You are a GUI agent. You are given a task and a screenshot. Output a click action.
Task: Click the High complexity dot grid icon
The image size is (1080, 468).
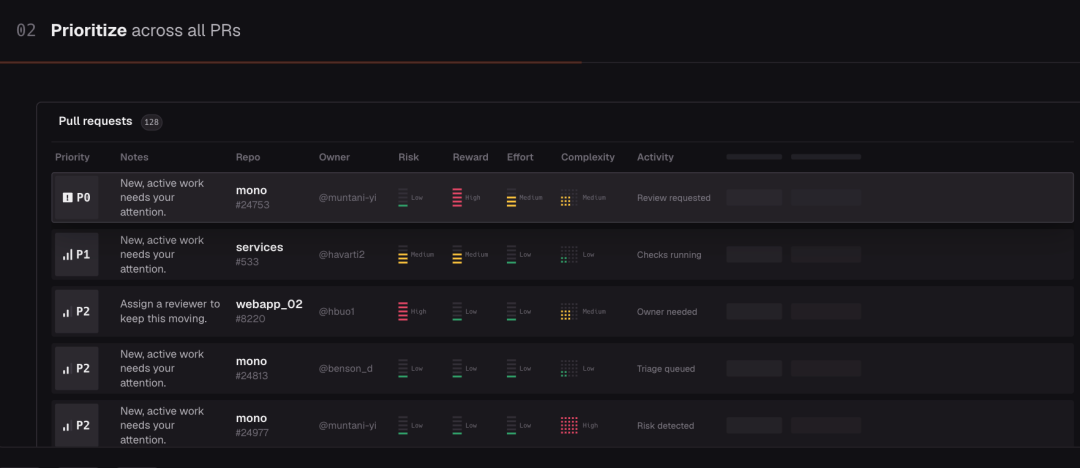click(x=569, y=425)
